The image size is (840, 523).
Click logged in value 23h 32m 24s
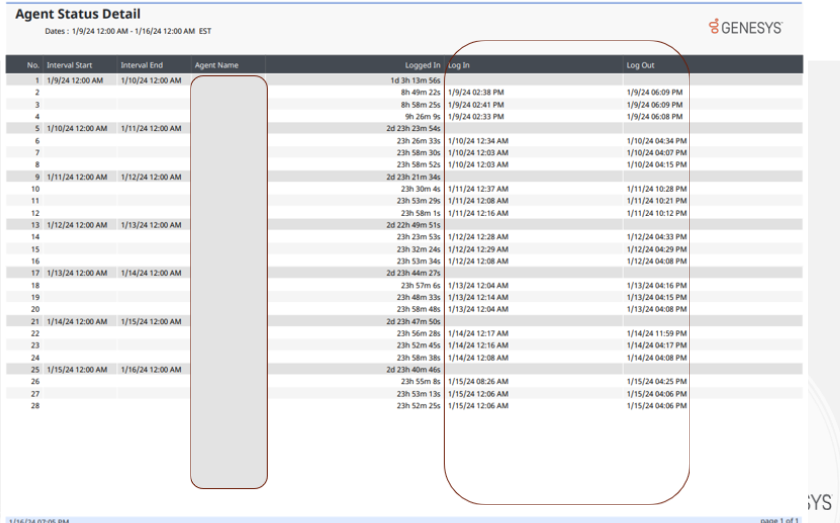pos(418,249)
